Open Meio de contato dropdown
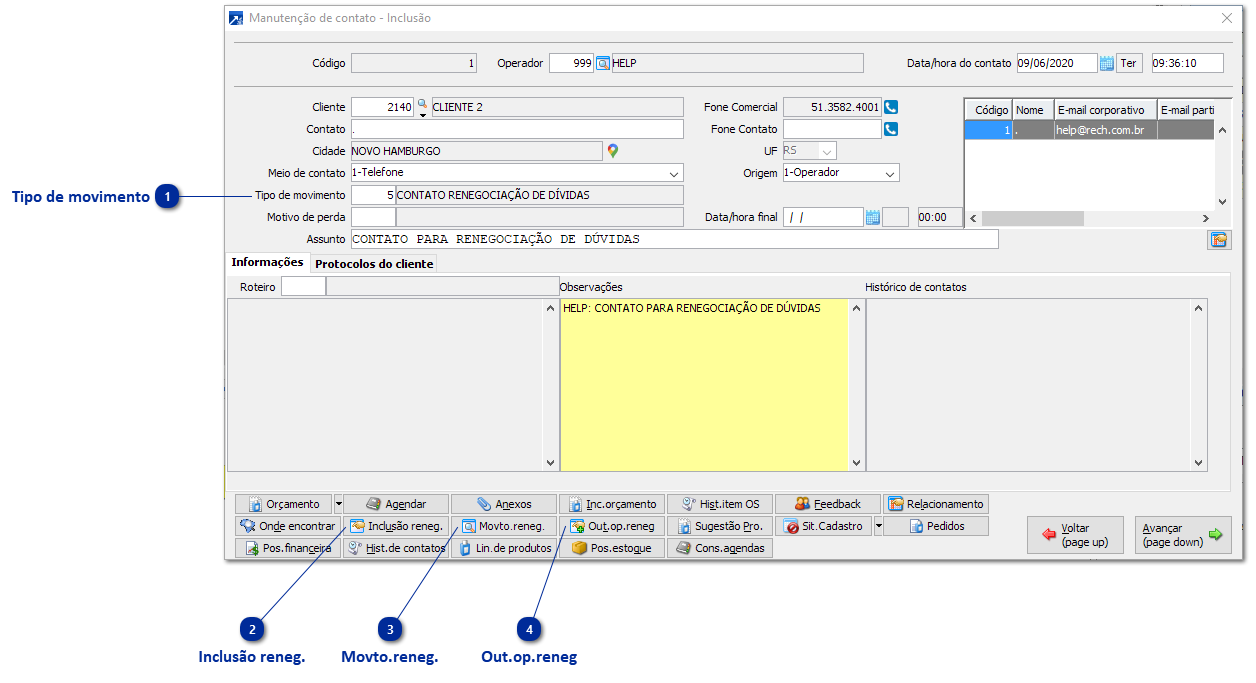This screenshot has width=1256, height=683. click(x=674, y=173)
